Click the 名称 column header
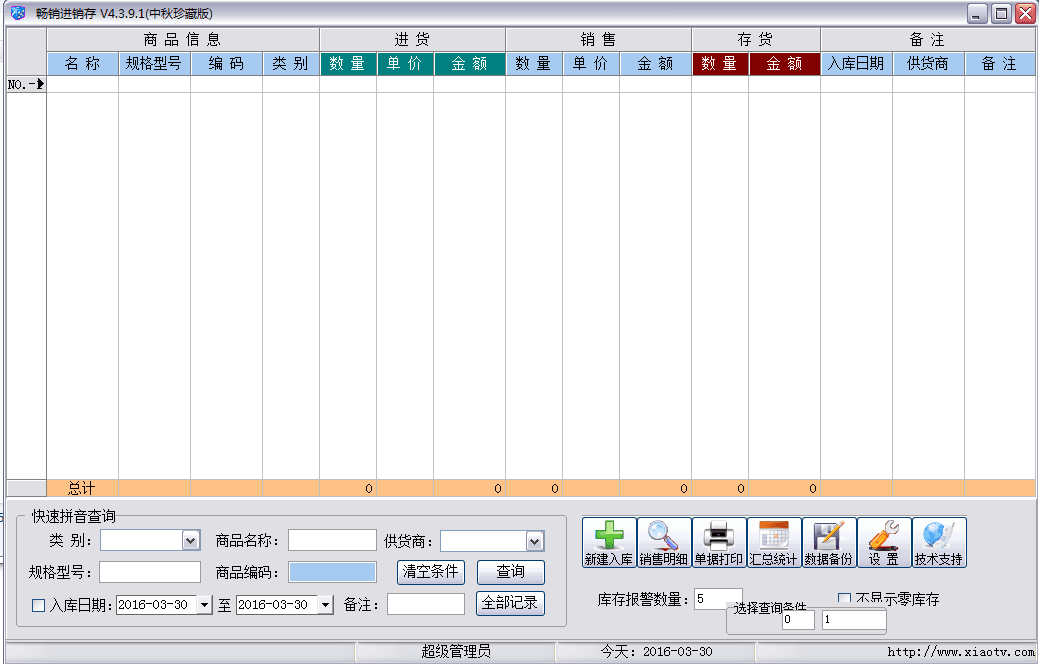1039x664 pixels. coord(82,64)
